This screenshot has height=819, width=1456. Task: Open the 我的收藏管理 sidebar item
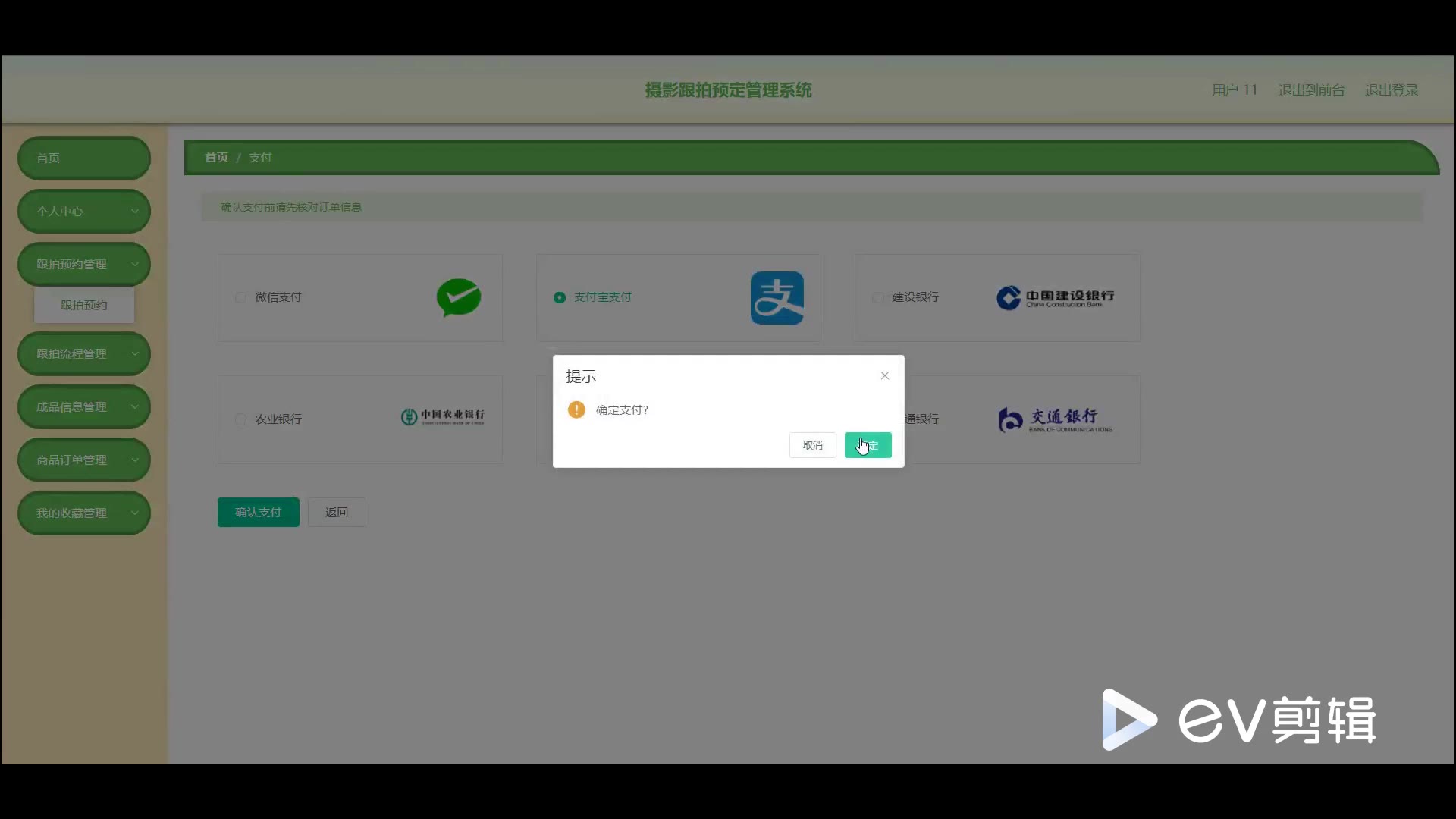pyautogui.click(x=84, y=513)
